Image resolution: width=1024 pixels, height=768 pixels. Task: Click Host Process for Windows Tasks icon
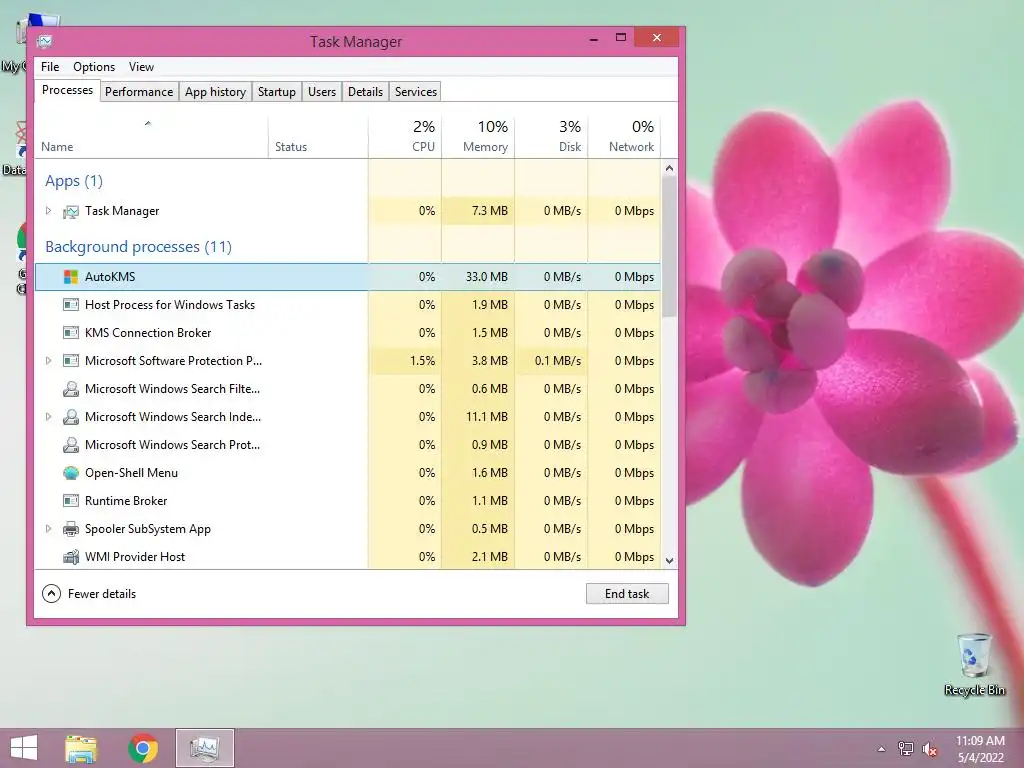click(x=71, y=305)
